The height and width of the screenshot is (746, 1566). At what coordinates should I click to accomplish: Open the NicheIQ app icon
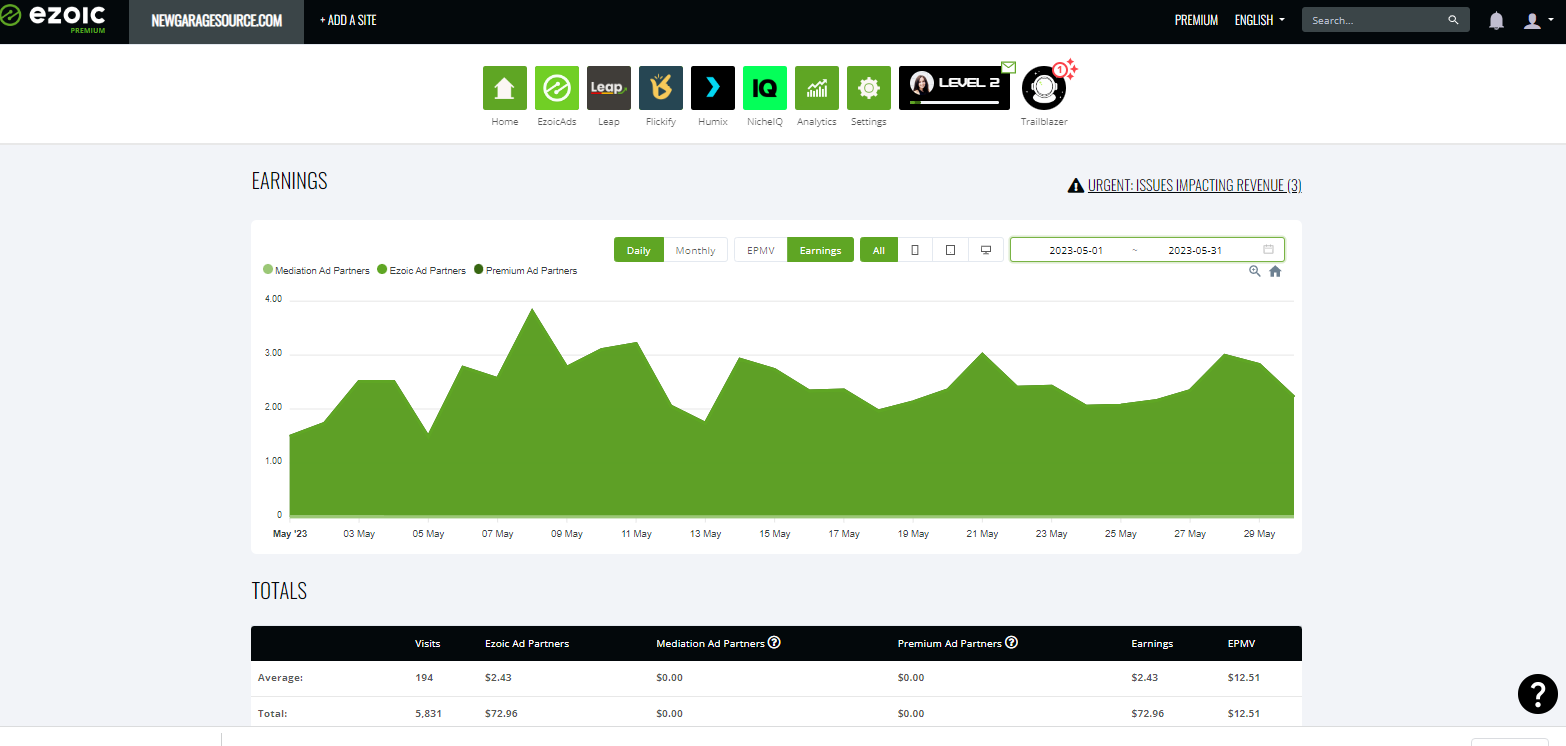(765, 88)
